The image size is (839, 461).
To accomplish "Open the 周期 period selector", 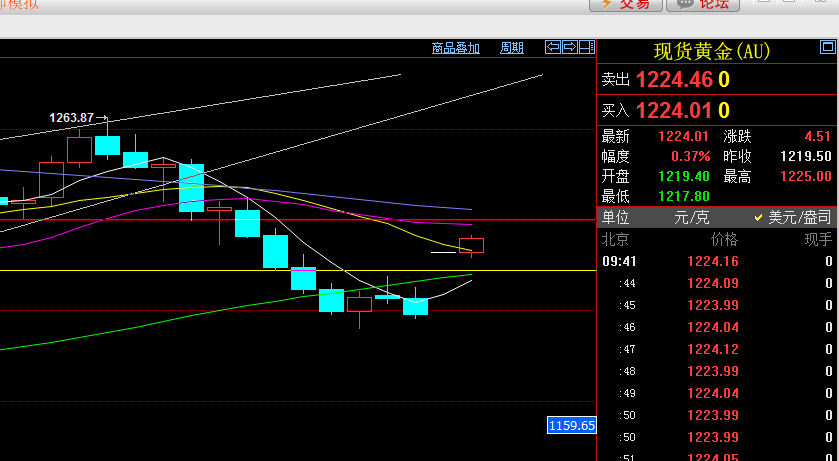I will 511,47.
